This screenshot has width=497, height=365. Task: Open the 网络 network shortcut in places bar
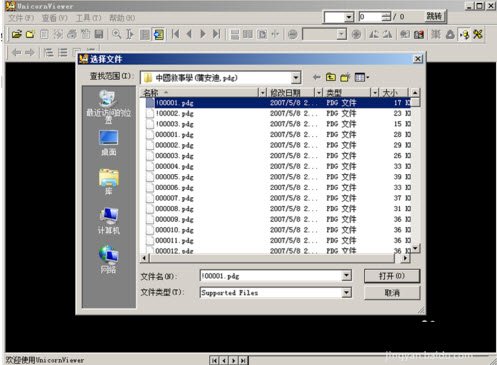coord(108,259)
